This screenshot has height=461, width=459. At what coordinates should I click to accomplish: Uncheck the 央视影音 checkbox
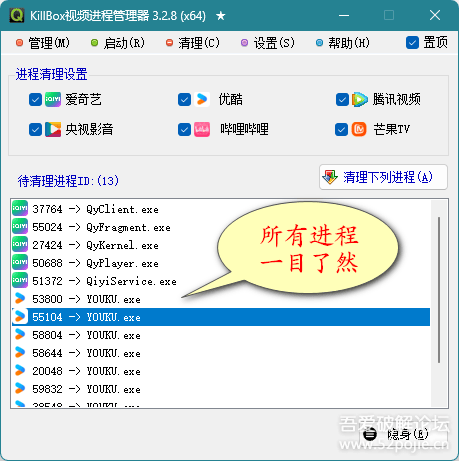coord(35,130)
